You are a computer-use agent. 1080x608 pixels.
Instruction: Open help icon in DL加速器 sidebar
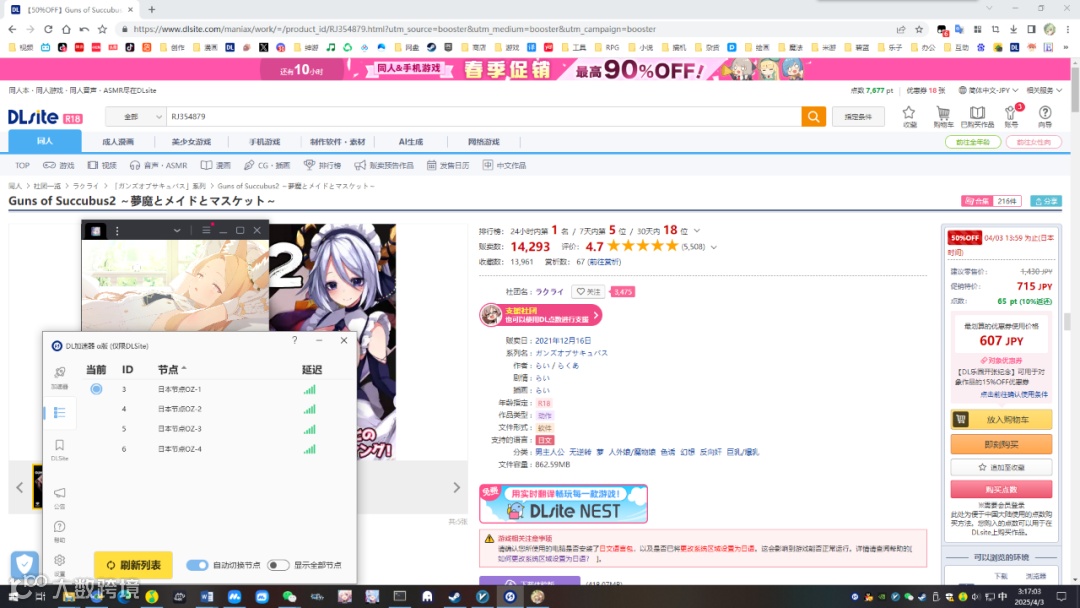pos(59,530)
